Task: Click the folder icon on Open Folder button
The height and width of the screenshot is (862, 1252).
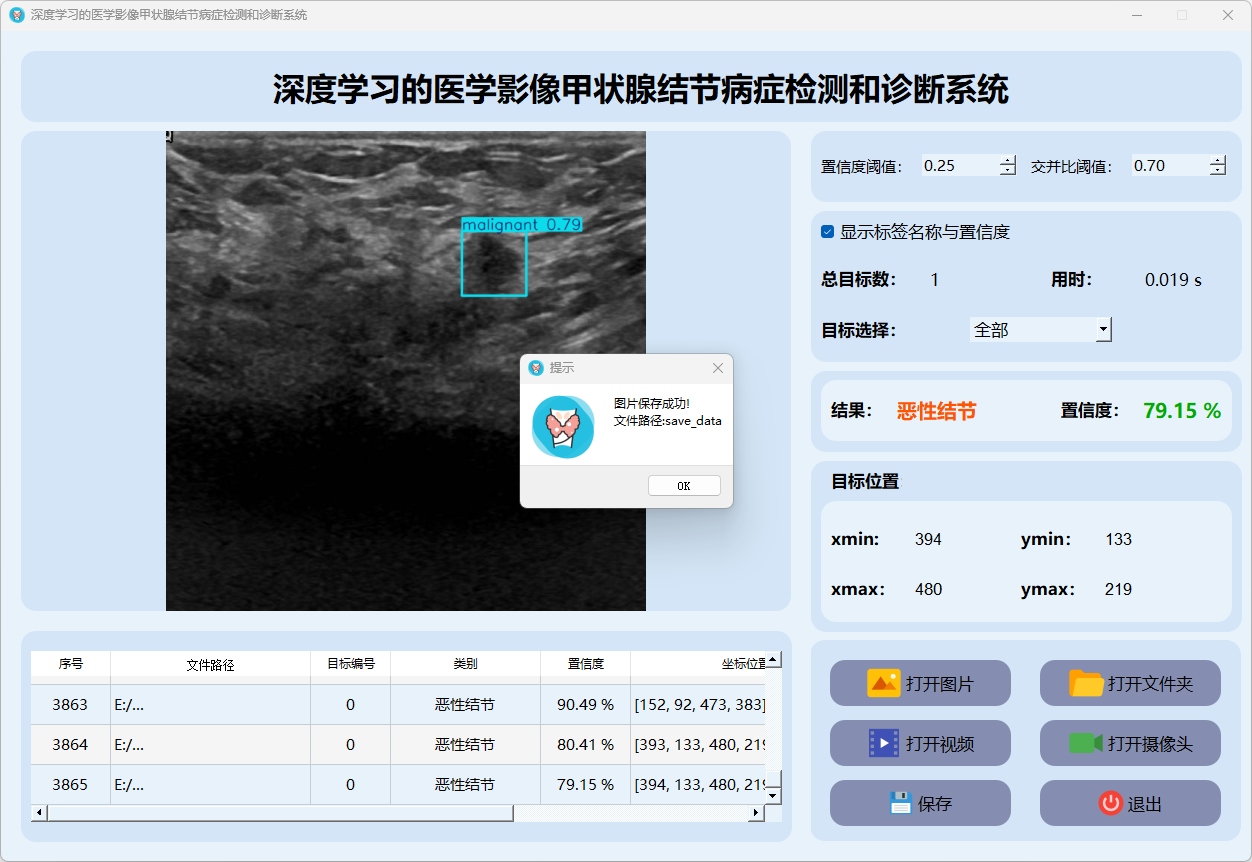Action: tap(1086, 683)
